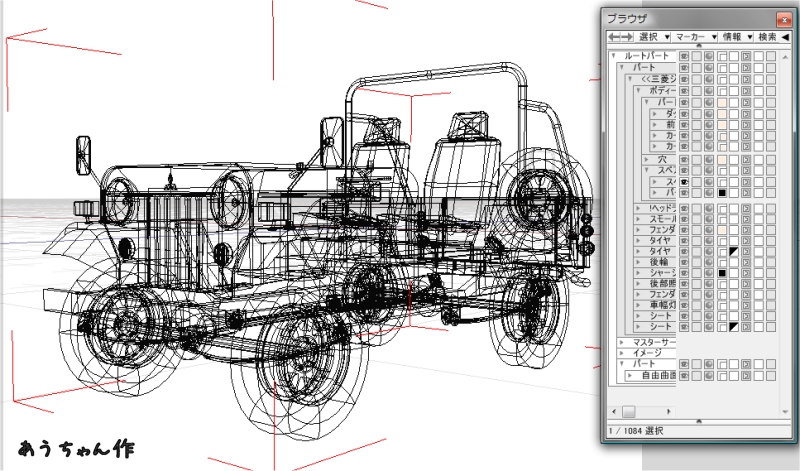800x471 pixels.
Task: Expand the シャーシ tree node
Action: coord(639,273)
